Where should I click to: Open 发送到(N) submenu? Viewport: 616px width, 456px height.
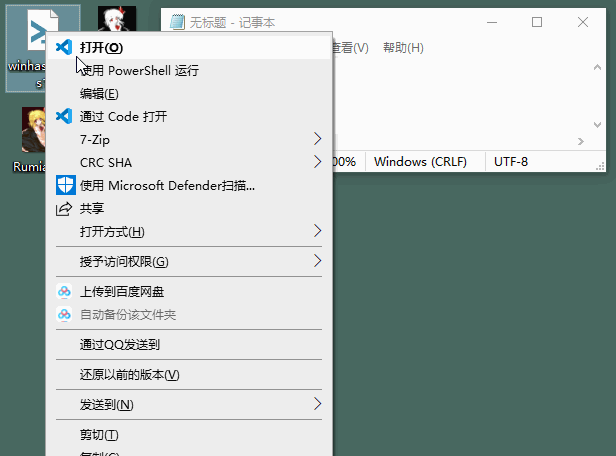click(189, 405)
